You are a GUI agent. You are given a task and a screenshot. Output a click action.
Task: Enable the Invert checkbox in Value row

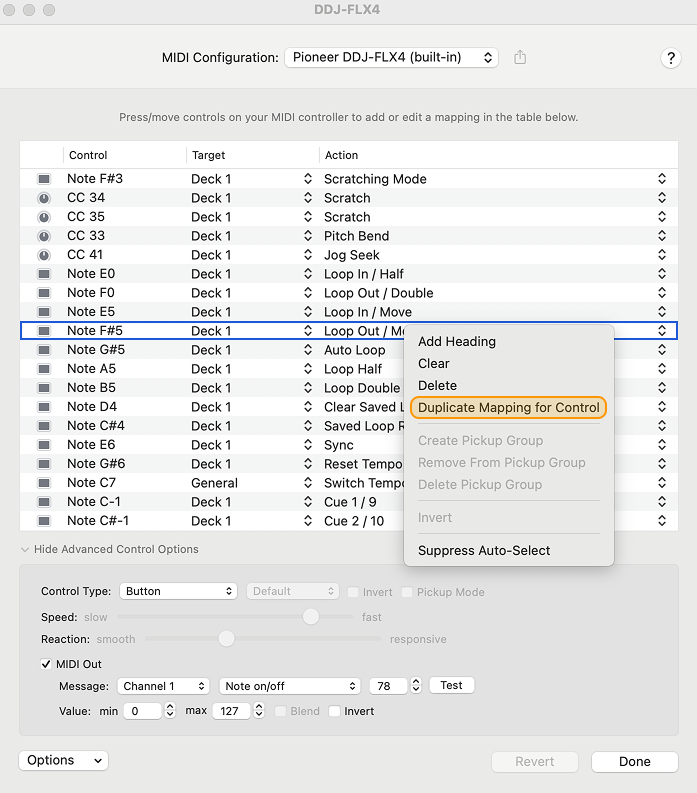pos(335,711)
